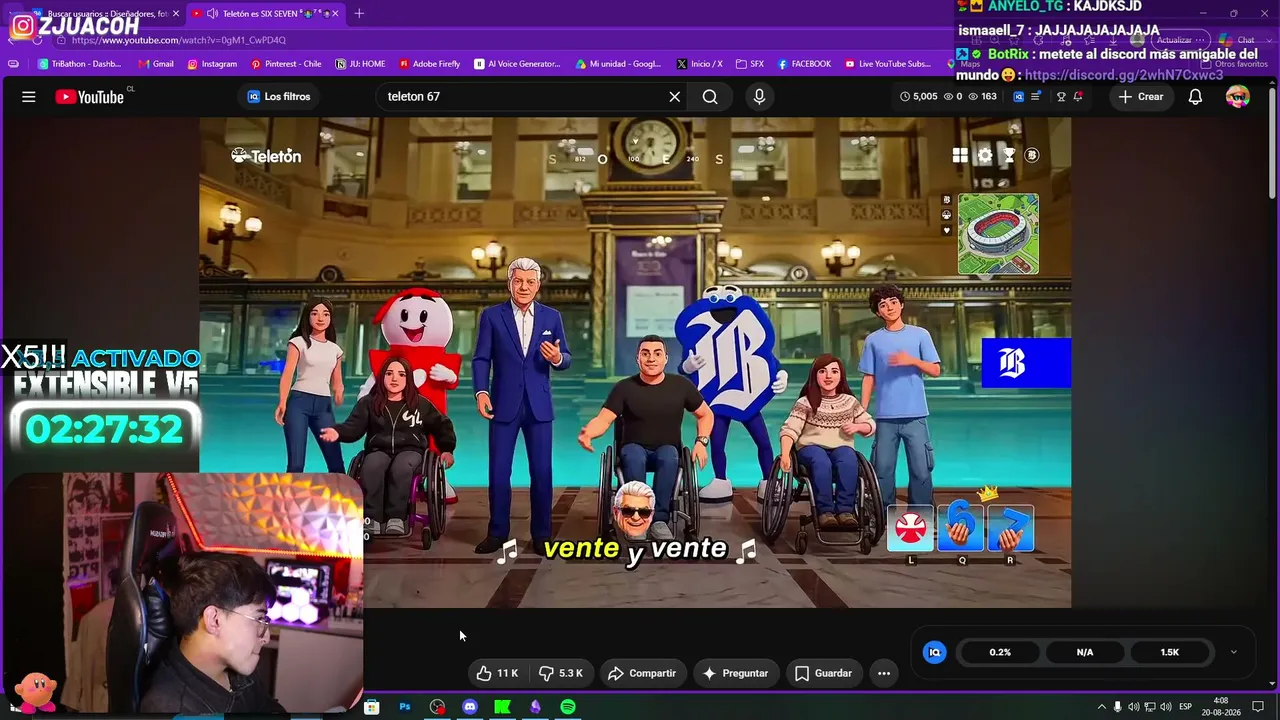The width and height of the screenshot is (1280, 720).
Task: Open the Pinterest - Chile bookmark
Action: 286,64
